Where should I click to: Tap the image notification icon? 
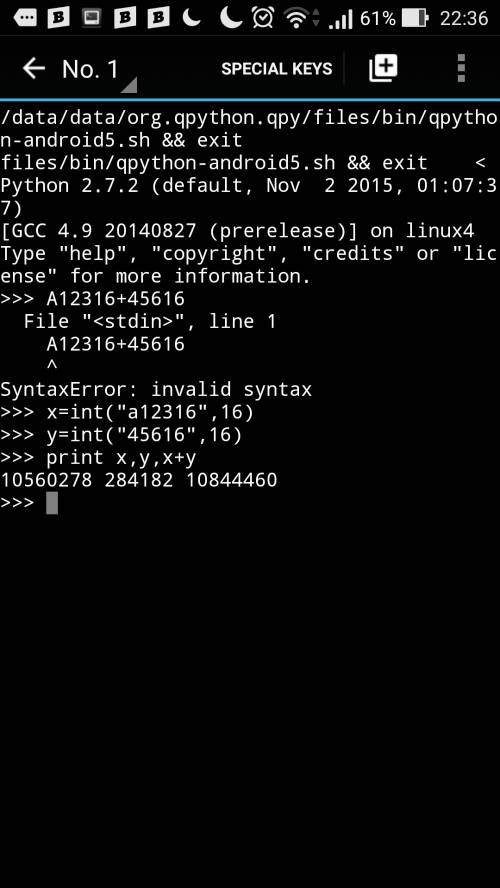(x=91, y=18)
